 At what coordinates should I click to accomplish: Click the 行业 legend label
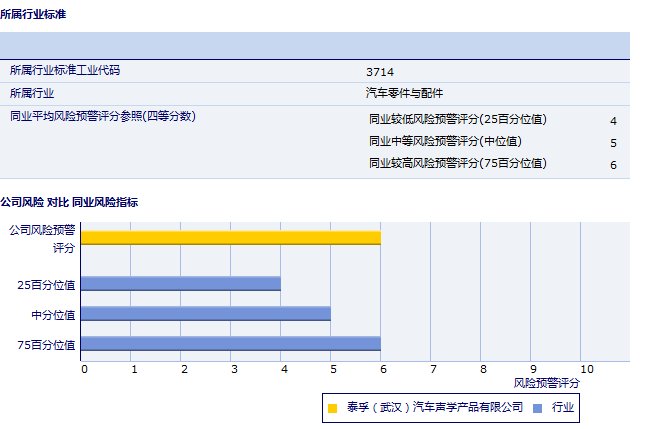(562, 408)
